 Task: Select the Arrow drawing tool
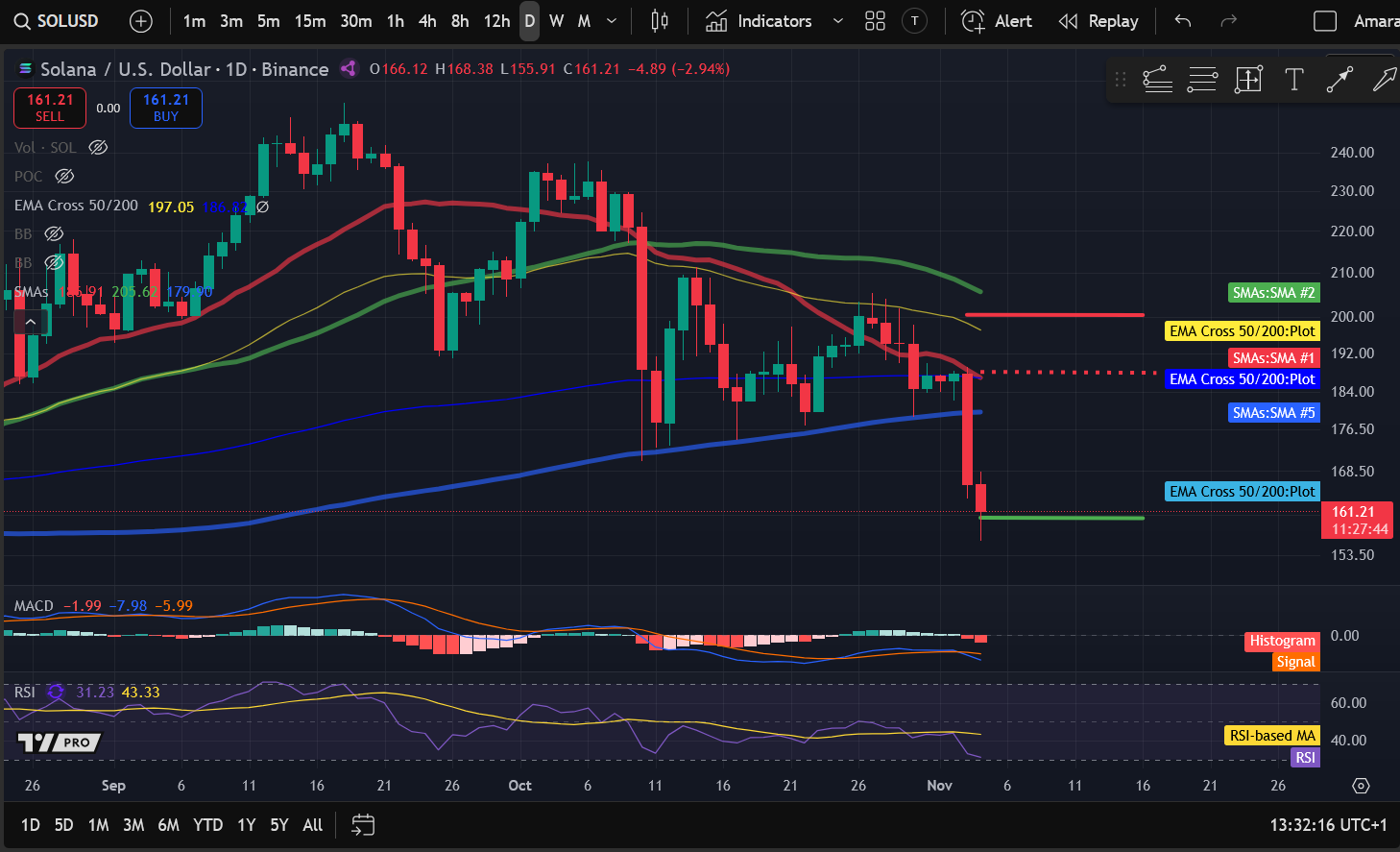coord(1386,80)
